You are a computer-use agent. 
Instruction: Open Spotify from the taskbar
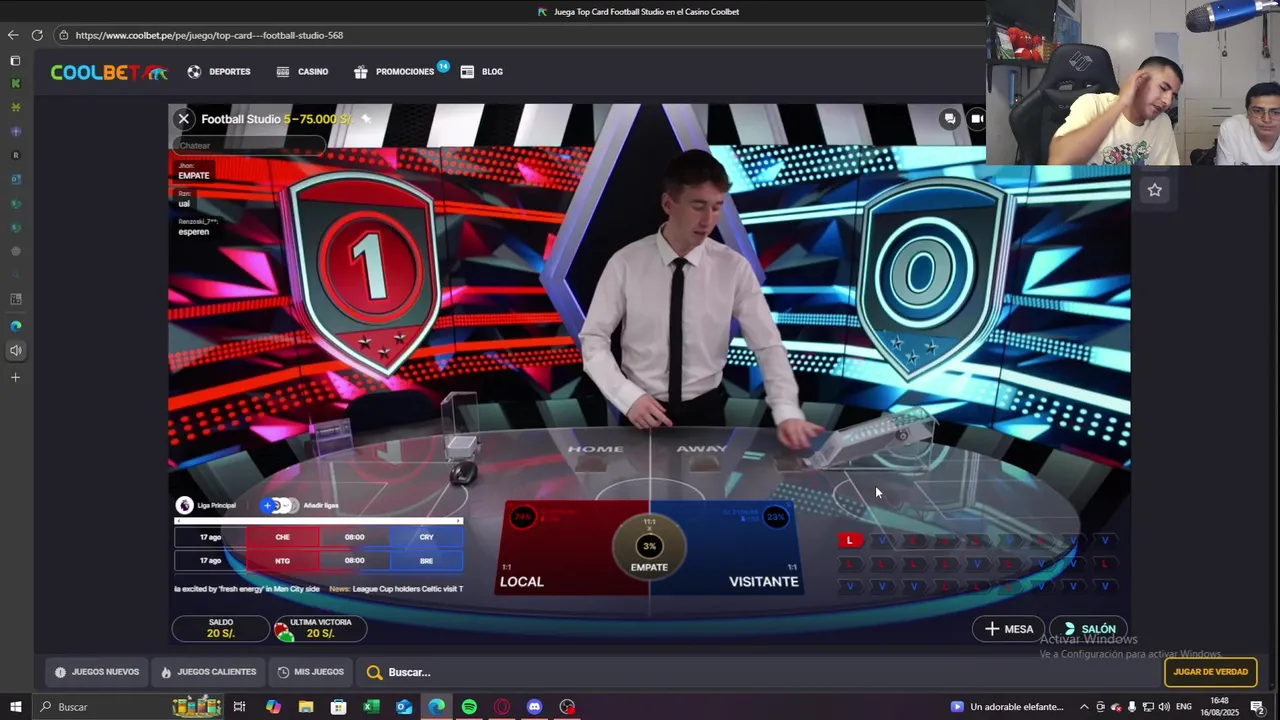coord(469,707)
